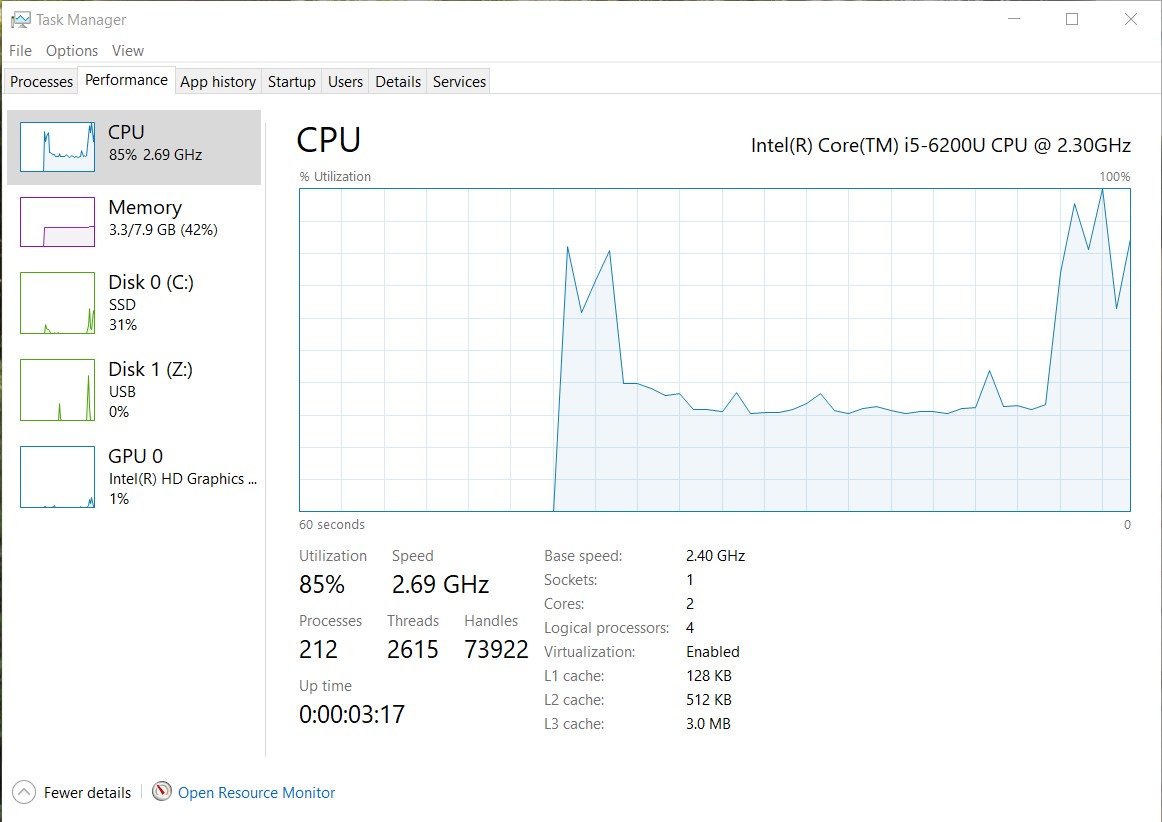Switch to the Processes tab
This screenshot has height=822, width=1162.
click(x=42, y=82)
